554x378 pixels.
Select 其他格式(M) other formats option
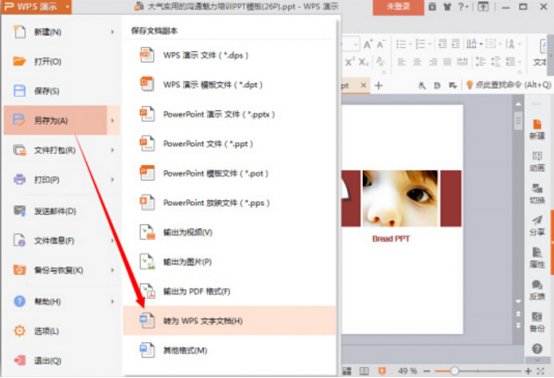[x=229, y=350]
